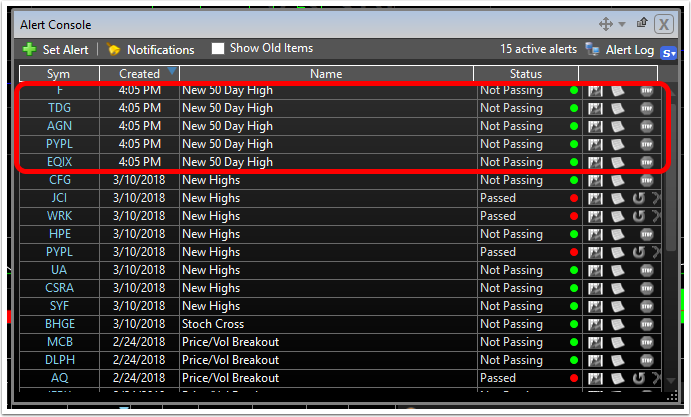
Task: Open the dropdown arrow beside the move icon
Action: click(x=622, y=24)
